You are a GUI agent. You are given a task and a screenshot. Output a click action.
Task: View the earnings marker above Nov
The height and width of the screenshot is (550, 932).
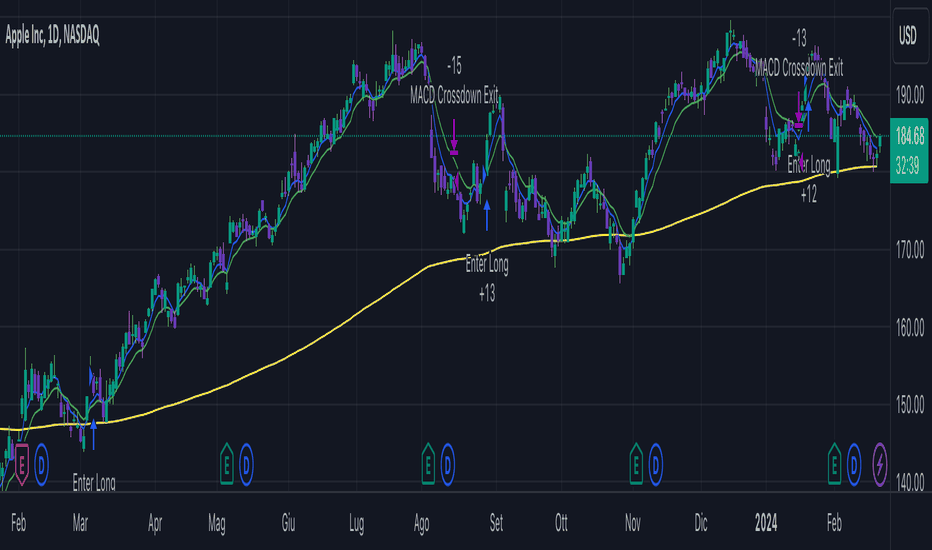click(x=636, y=464)
